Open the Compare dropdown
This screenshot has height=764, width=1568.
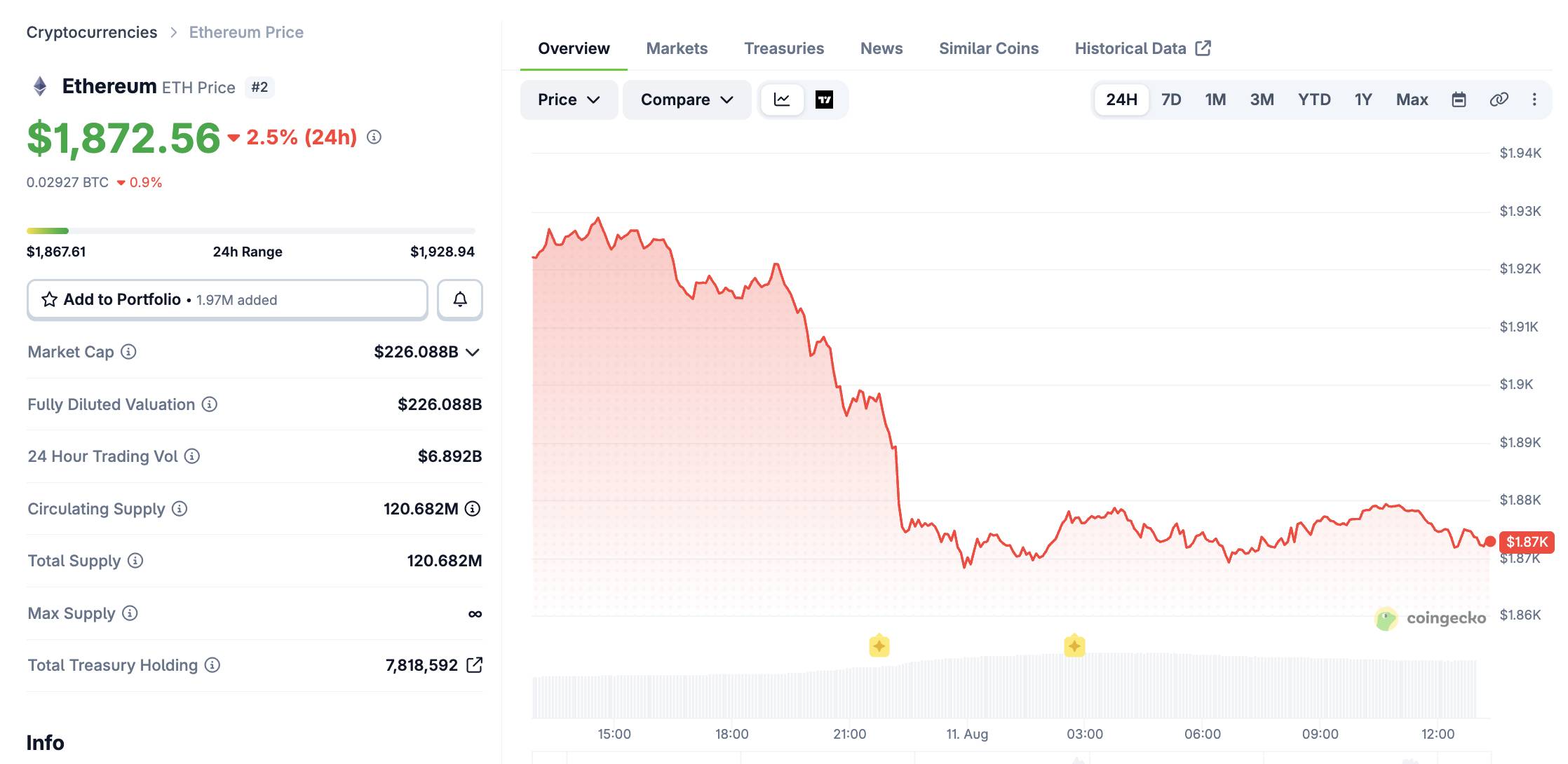point(687,100)
